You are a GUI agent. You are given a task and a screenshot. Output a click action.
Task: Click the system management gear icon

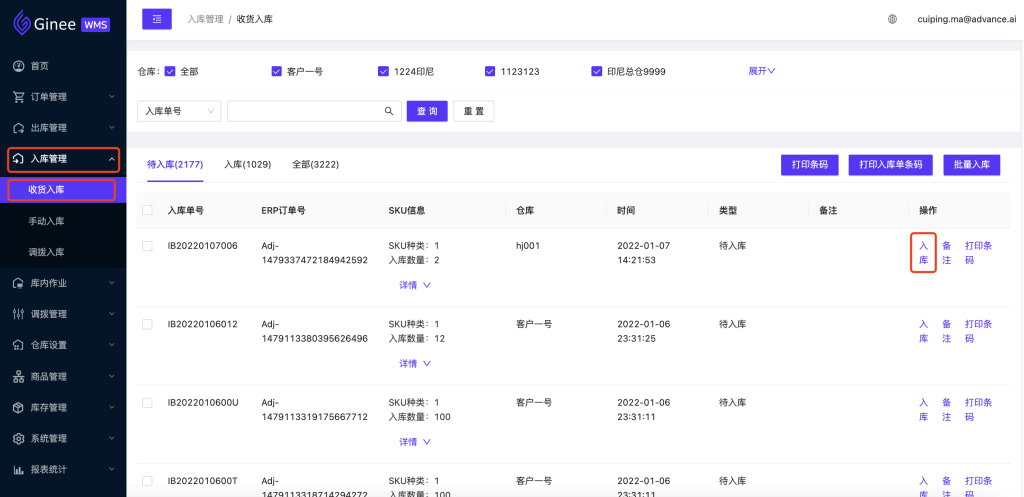click(x=18, y=438)
